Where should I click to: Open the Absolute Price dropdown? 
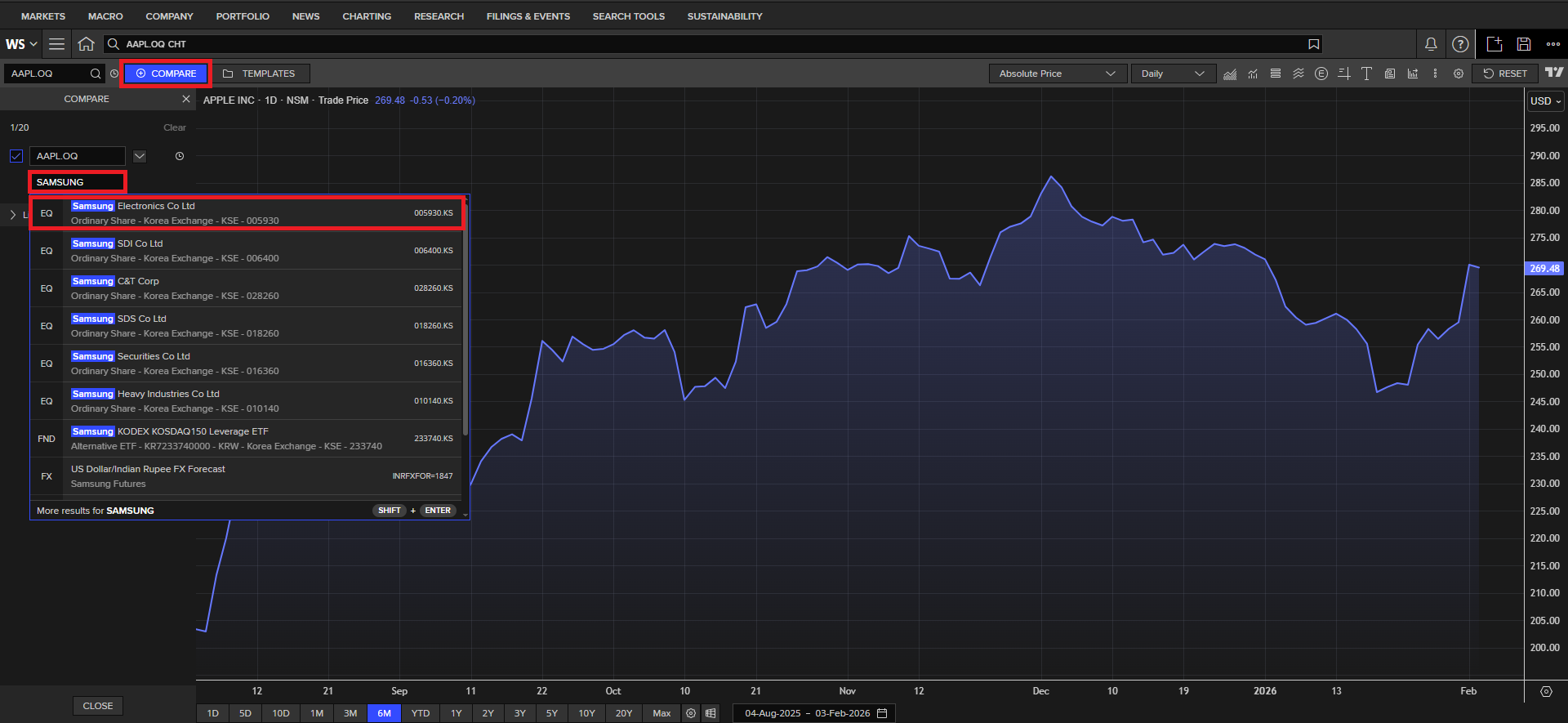tap(1058, 74)
